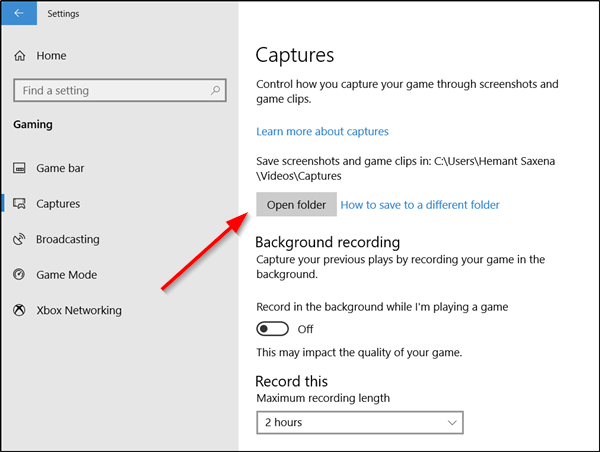Screen dimensions: 600x452
Task: Switch to the 'Game Mode' text label
Action: pyautogui.click(x=66, y=275)
